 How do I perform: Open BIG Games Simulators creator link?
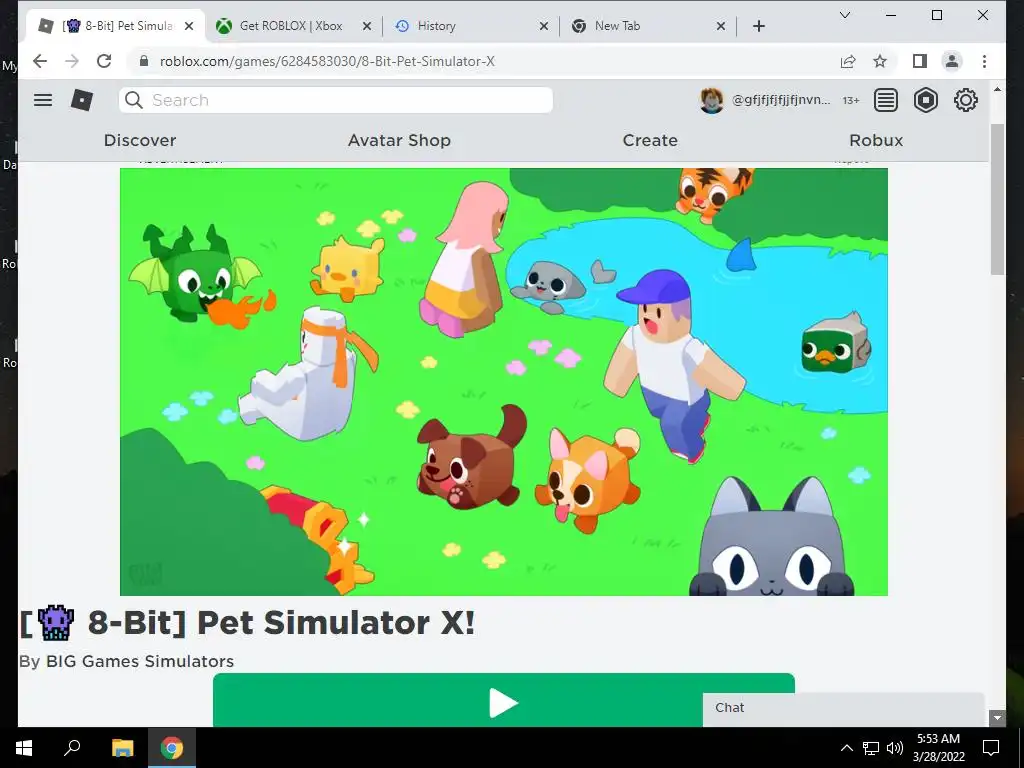click(140, 661)
